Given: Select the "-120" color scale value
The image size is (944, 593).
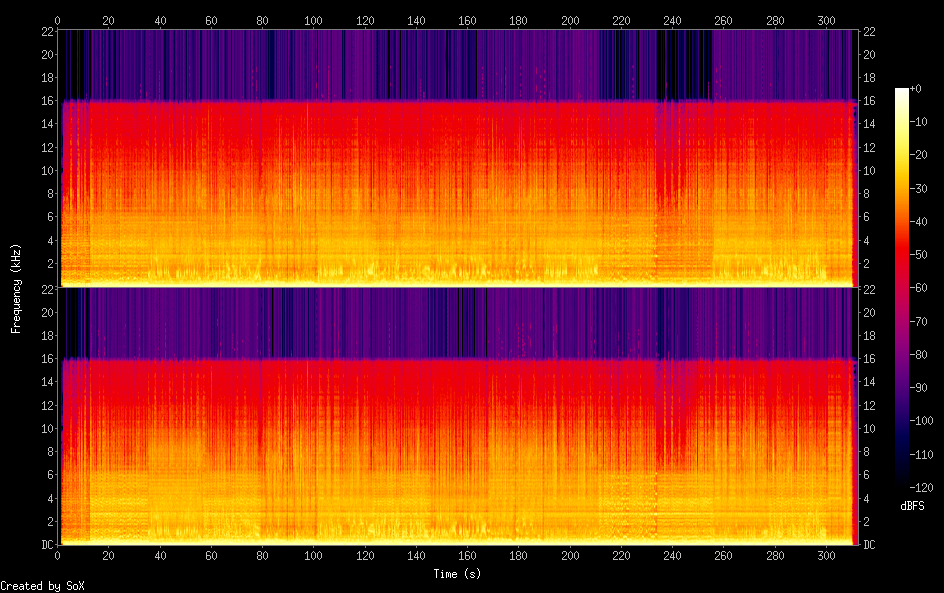Looking at the screenshot, I should [x=921, y=488].
